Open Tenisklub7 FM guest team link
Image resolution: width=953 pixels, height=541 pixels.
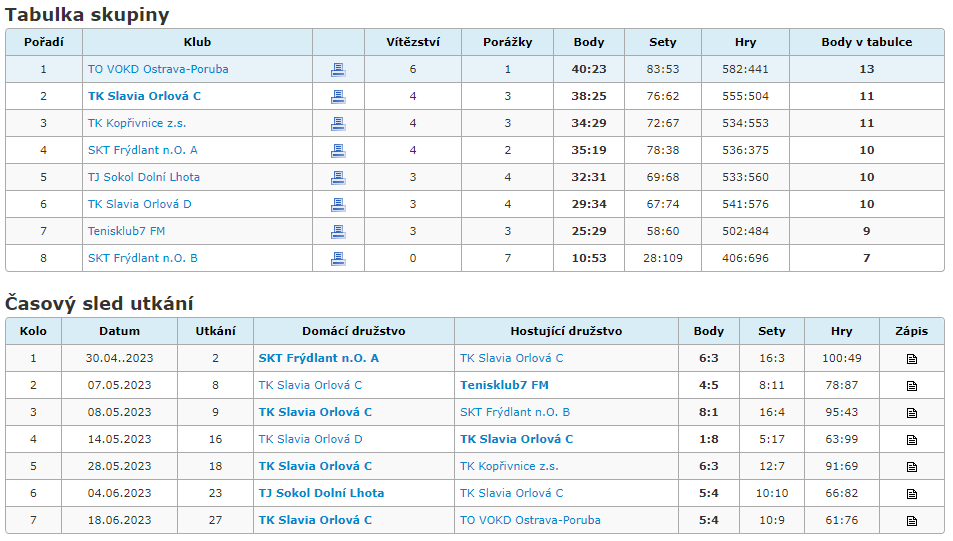(x=504, y=385)
